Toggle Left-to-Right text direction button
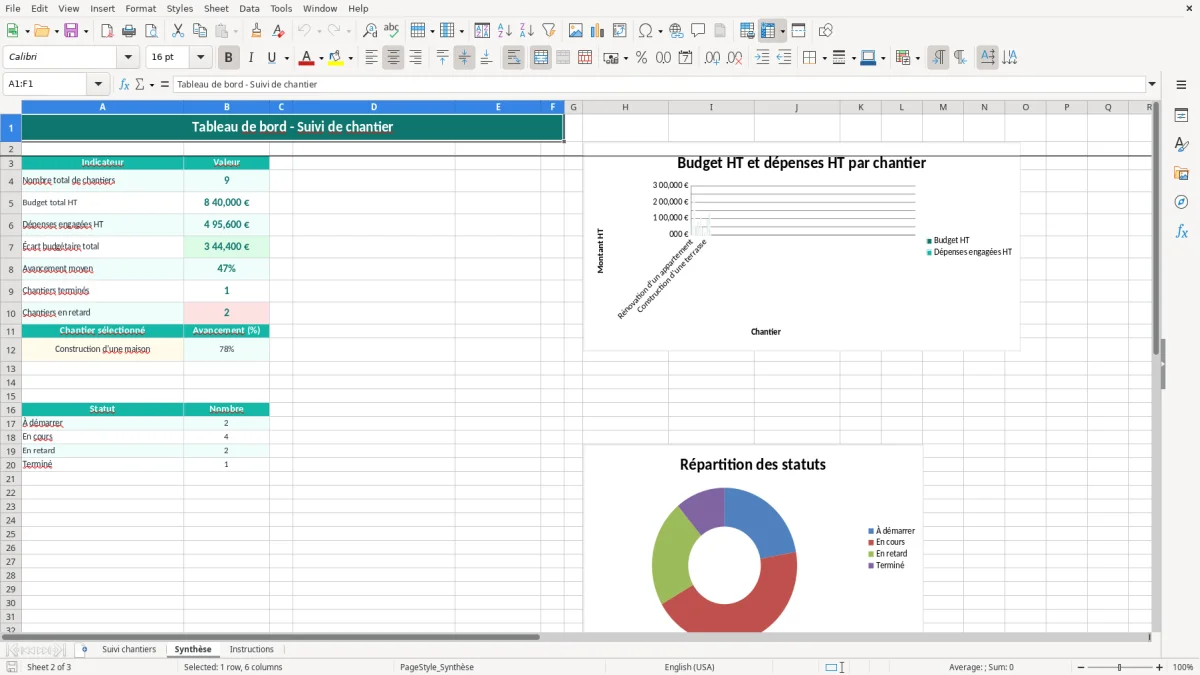The width and height of the screenshot is (1200, 675). click(938, 58)
